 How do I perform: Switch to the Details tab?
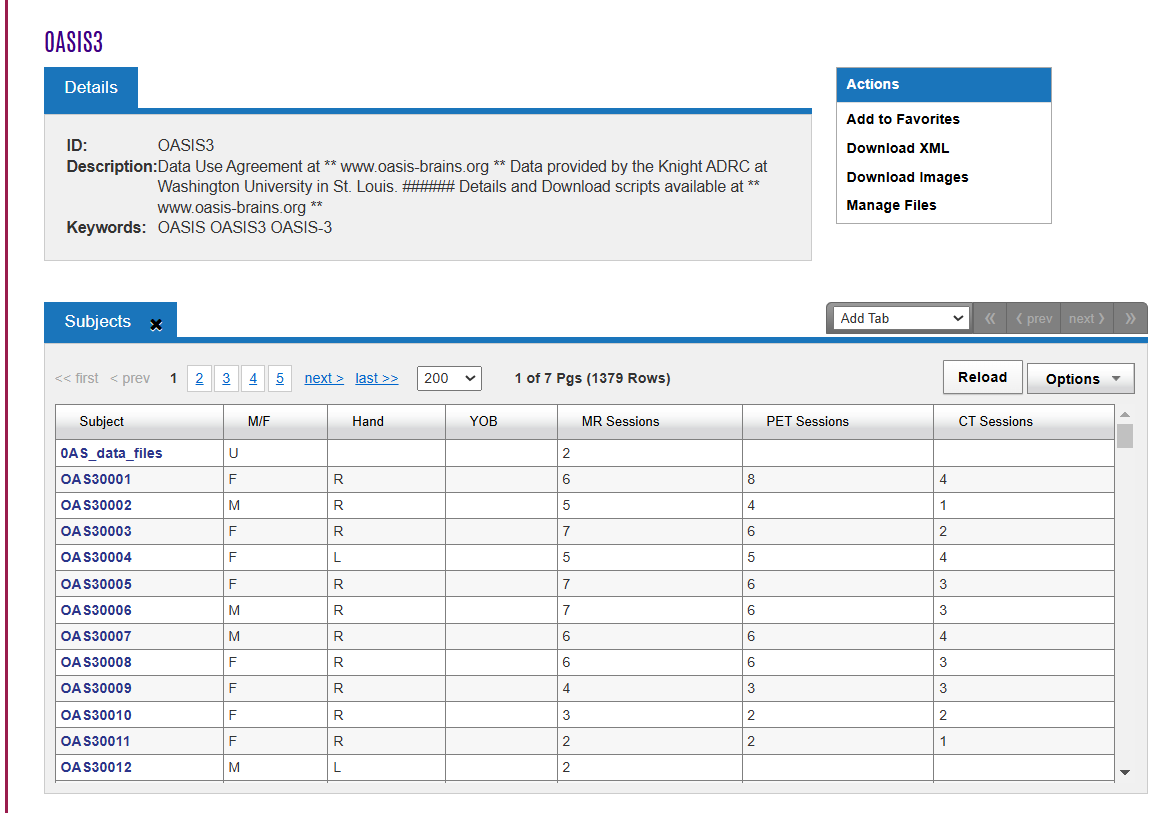tap(91, 88)
